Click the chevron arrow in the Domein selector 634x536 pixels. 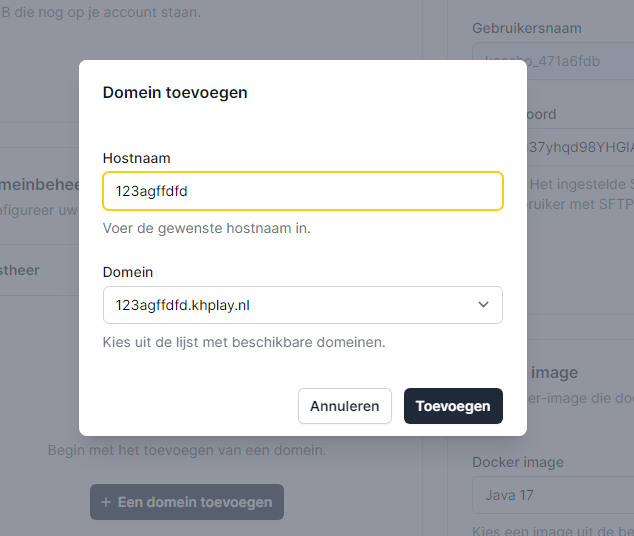click(x=483, y=305)
